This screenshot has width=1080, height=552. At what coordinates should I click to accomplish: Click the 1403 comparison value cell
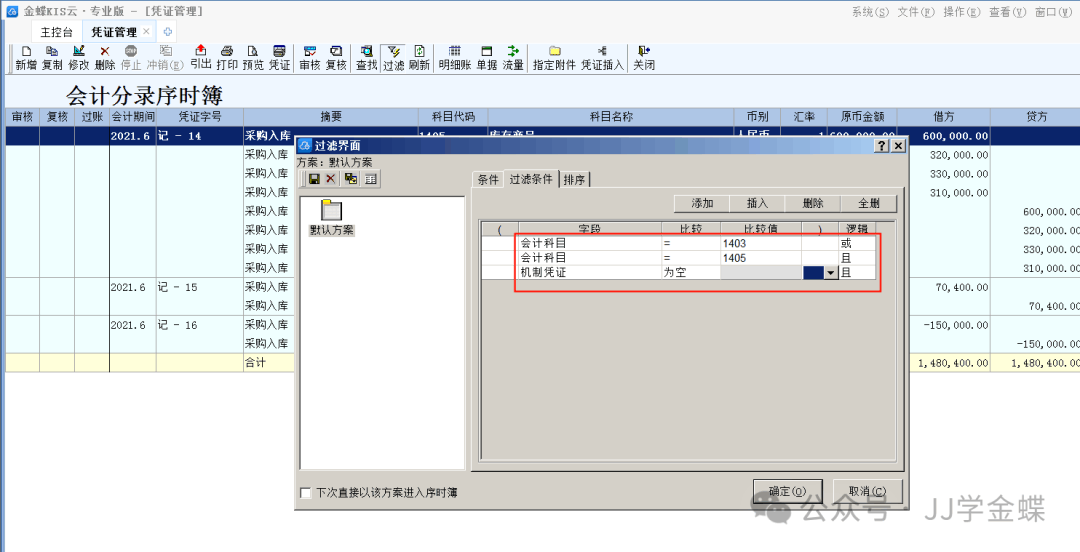click(760, 243)
